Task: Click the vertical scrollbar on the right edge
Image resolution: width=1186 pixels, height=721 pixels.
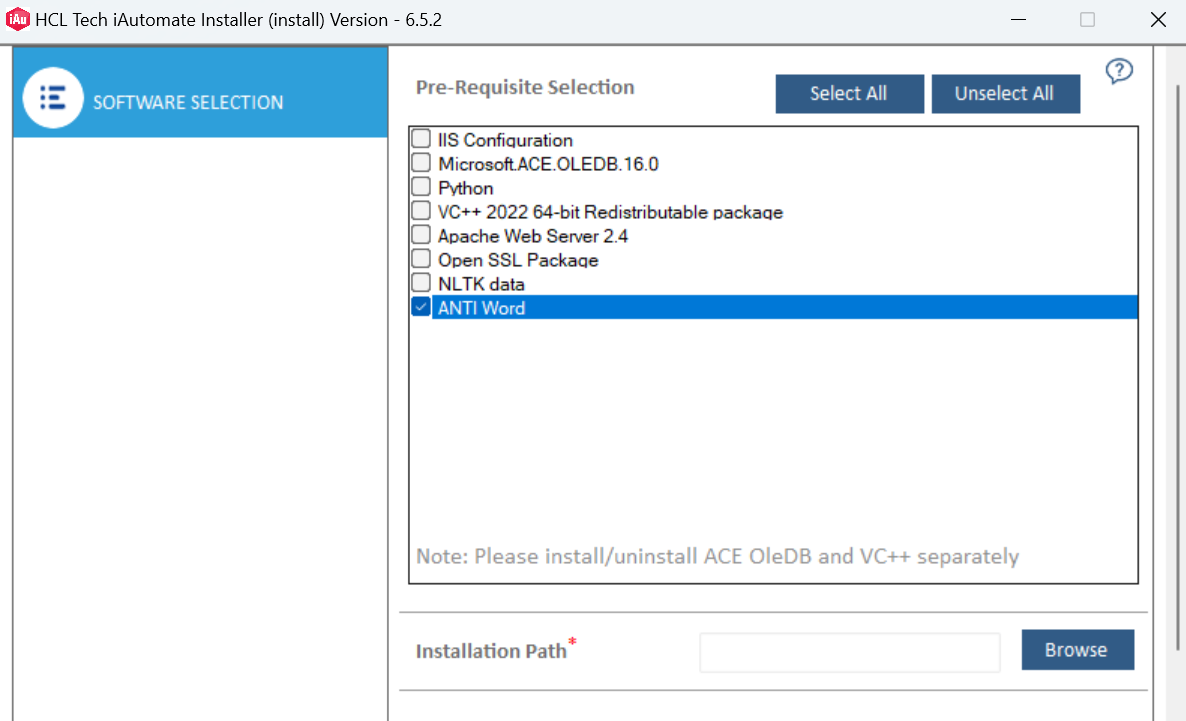Action: point(1175,400)
